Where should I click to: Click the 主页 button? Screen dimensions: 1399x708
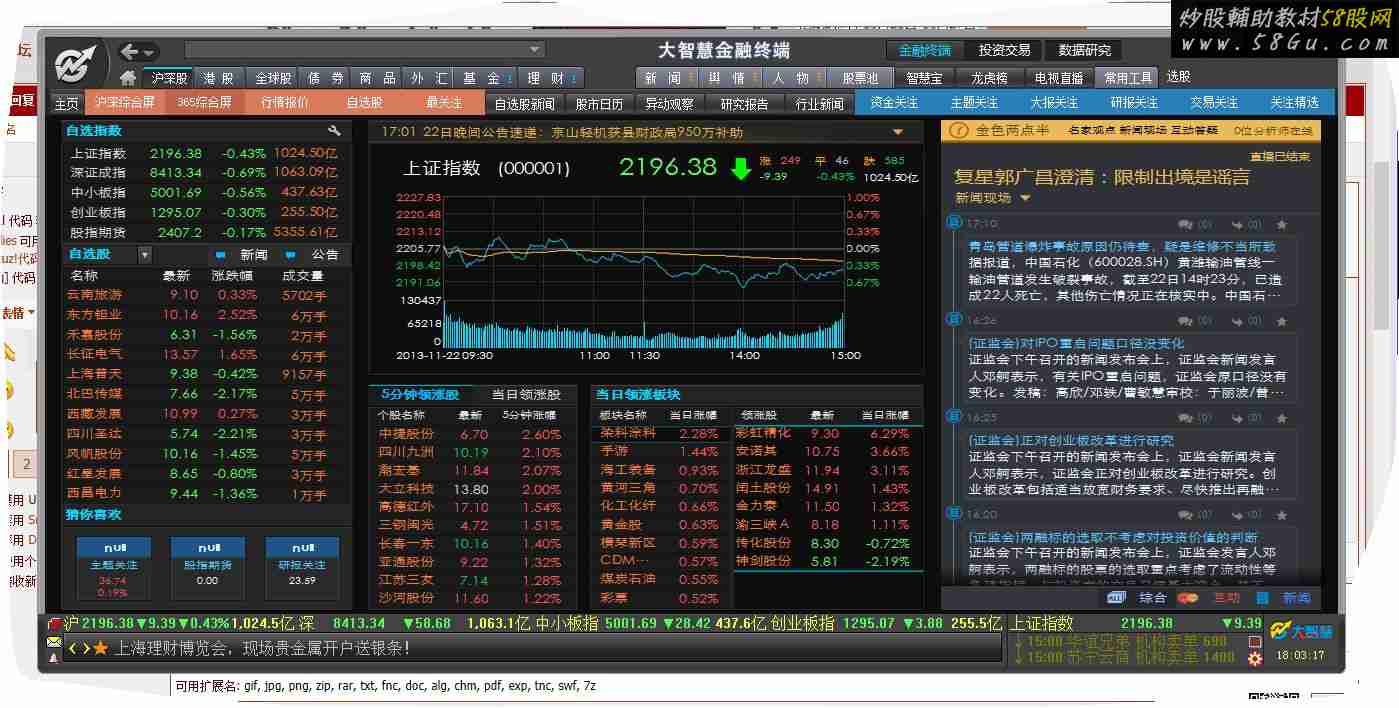point(67,103)
